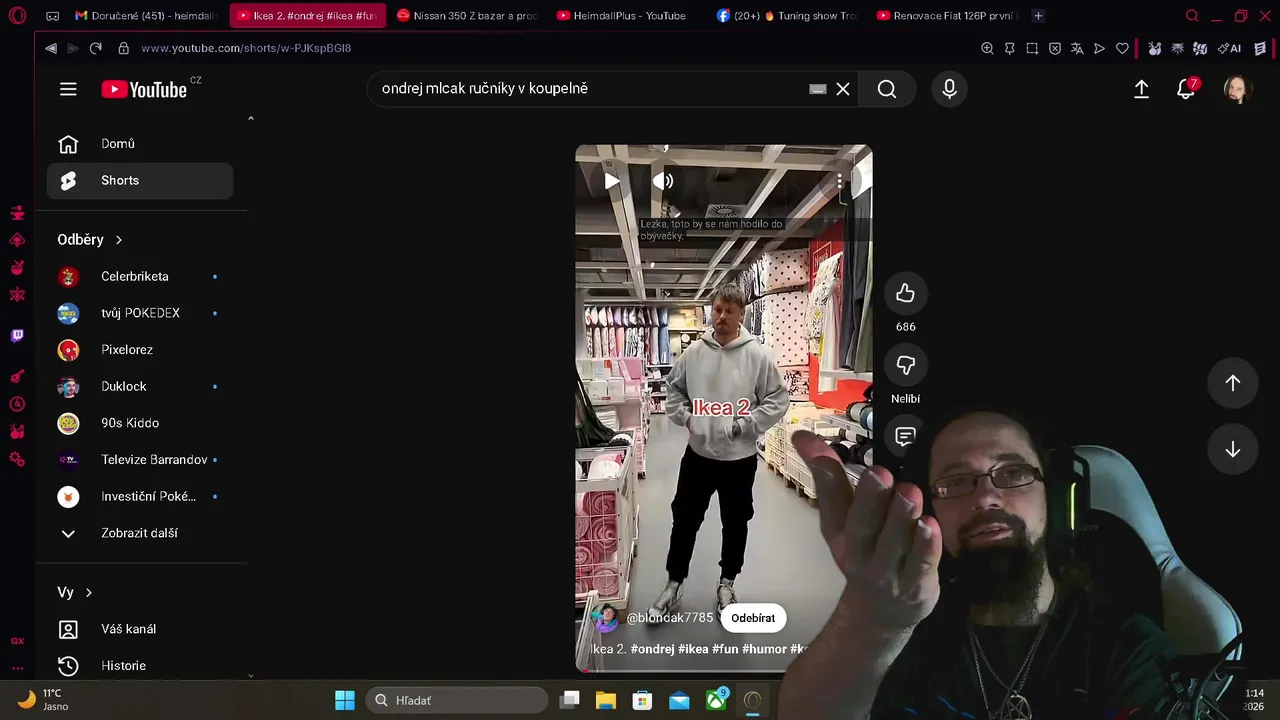Viewport: 1280px width, 720px height.
Task: Go to next short with down arrow
Action: point(1232,450)
